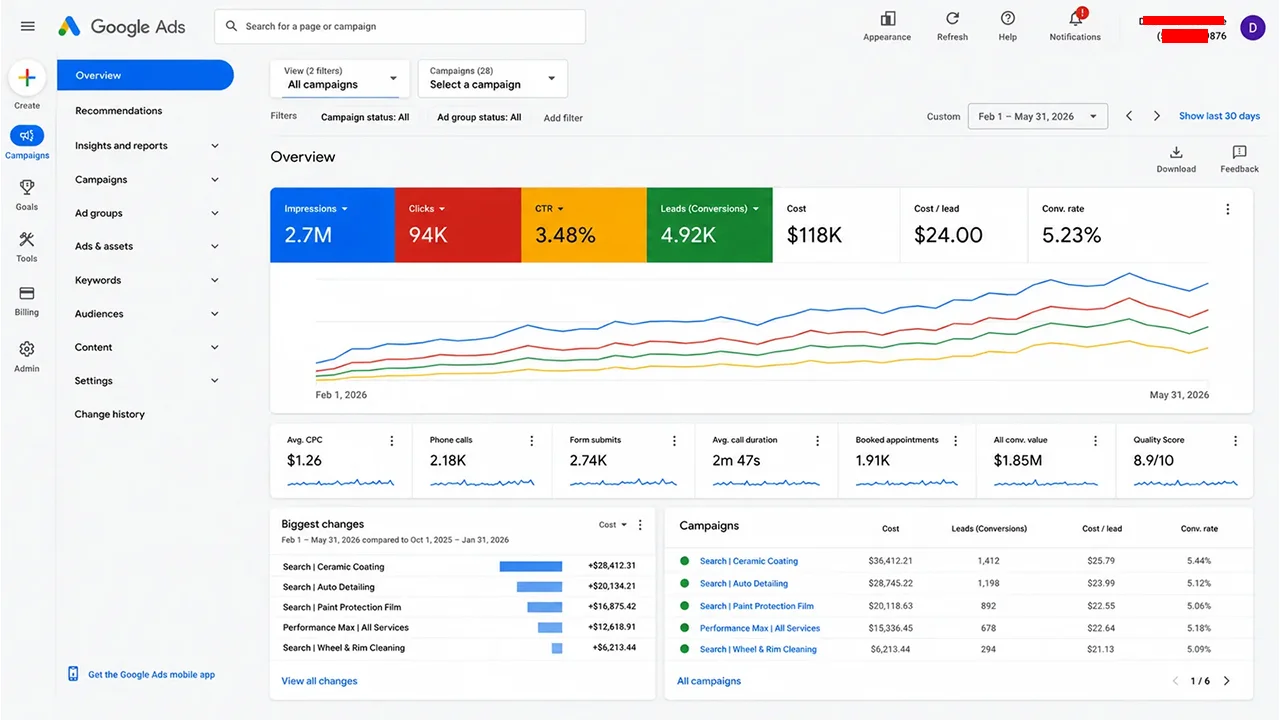
Task: Click the Cost $118K scorecard
Action: pos(836,225)
